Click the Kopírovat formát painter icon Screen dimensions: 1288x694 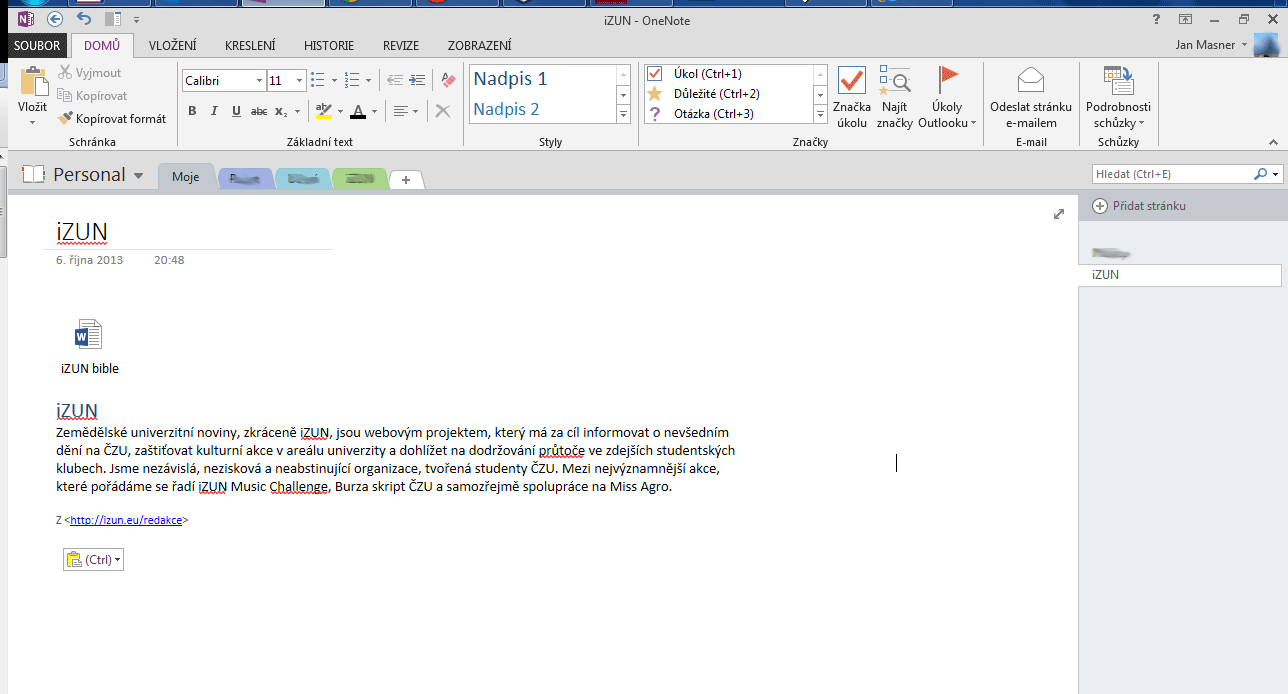(66, 119)
